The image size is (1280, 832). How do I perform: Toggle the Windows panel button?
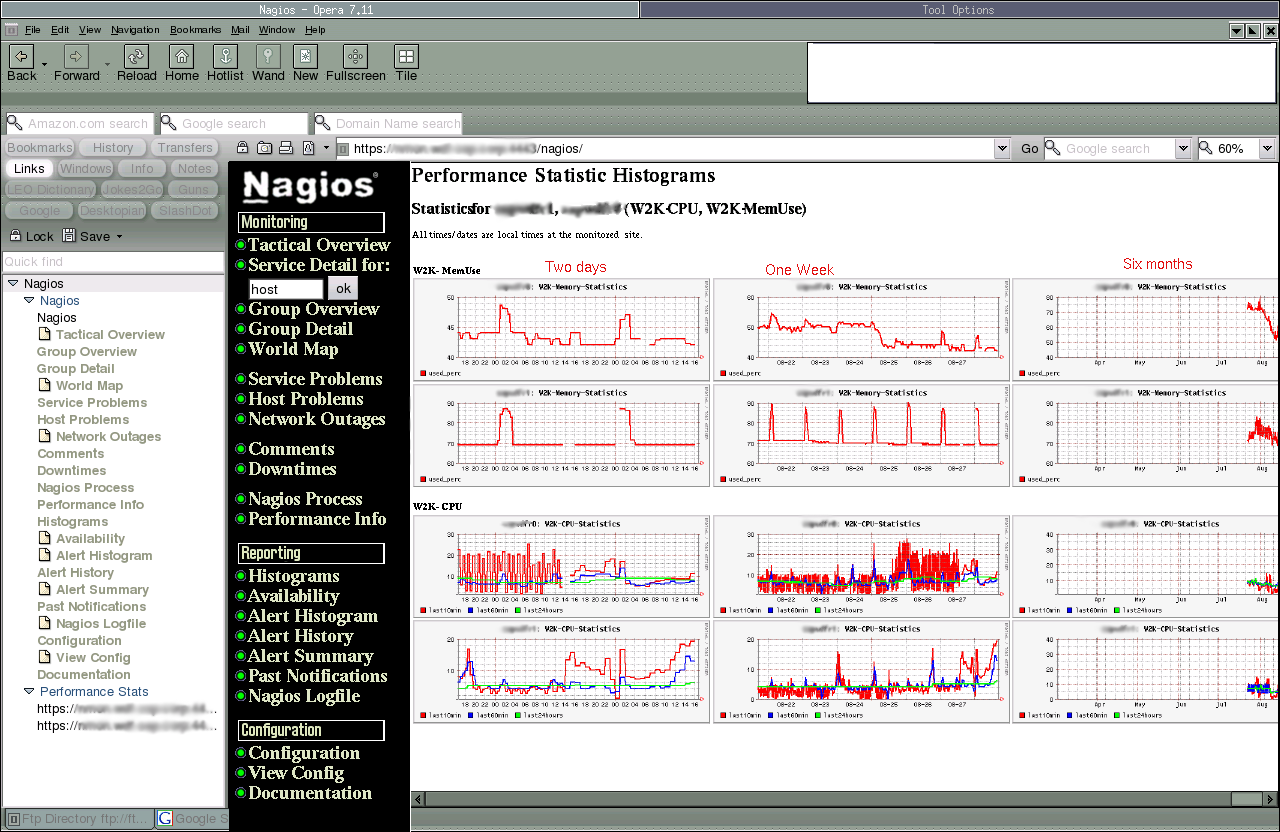[85, 168]
